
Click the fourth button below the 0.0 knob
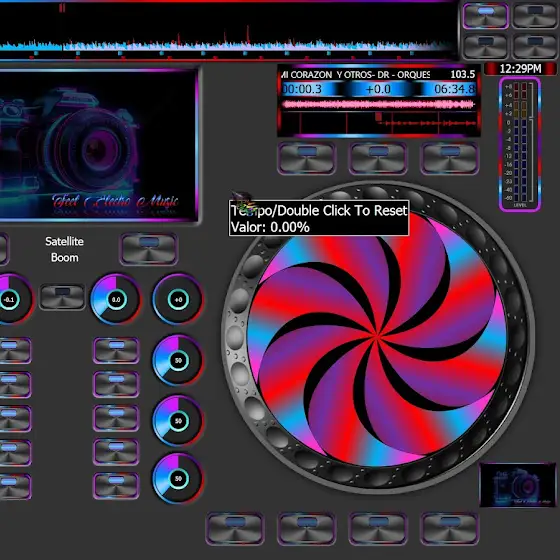pyautogui.click(x=116, y=452)
